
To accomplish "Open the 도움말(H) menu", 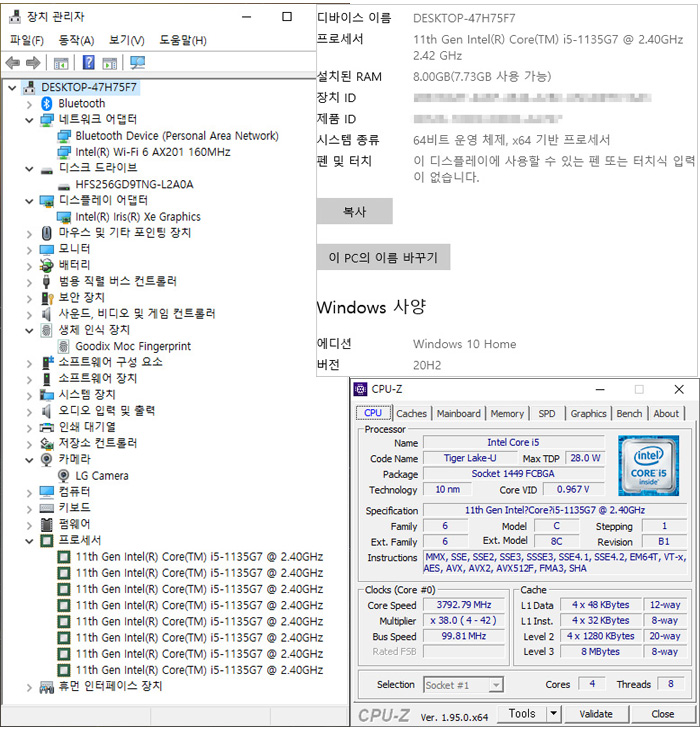I will [183, 41].
